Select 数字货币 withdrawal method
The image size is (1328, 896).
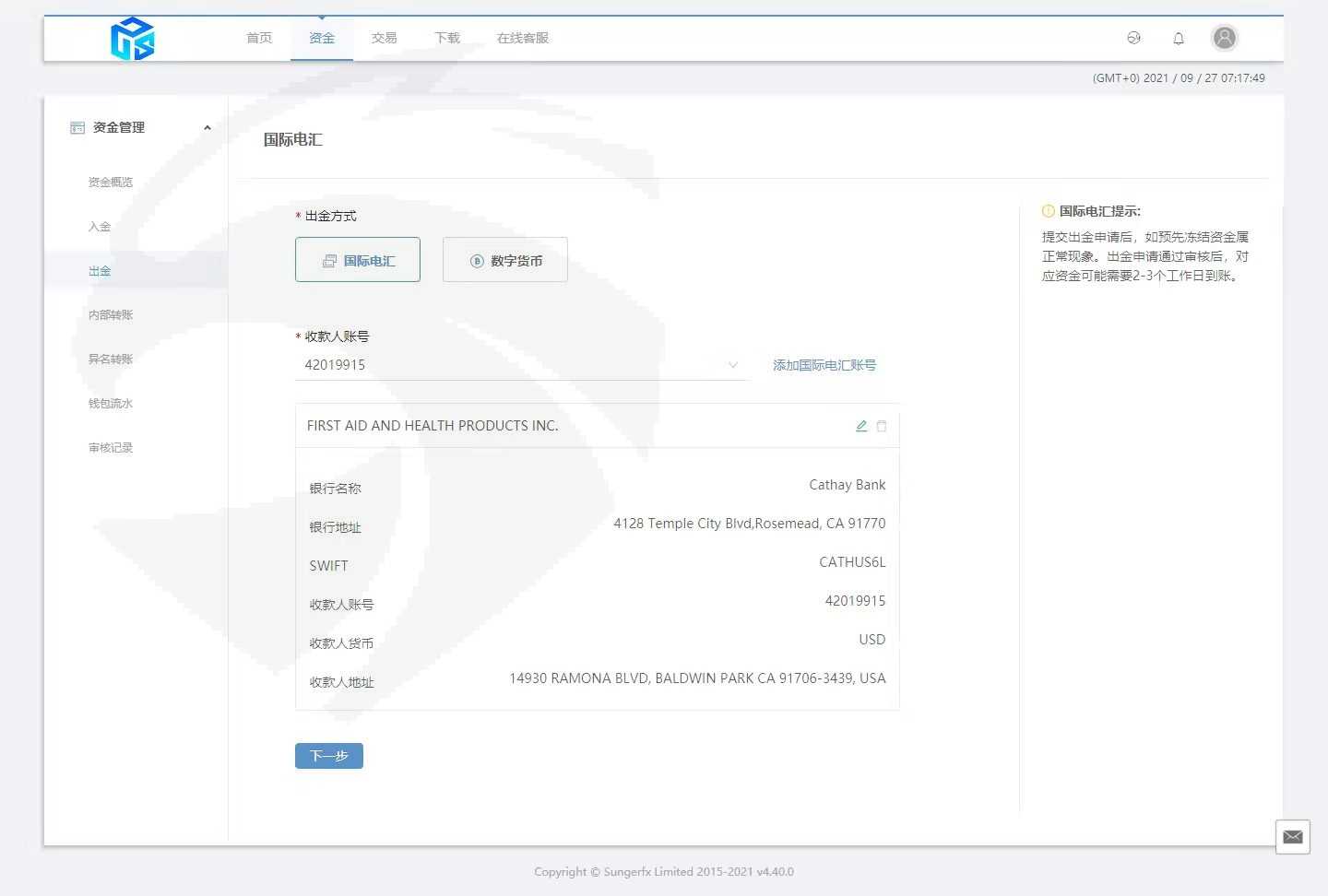click(505, 260)
